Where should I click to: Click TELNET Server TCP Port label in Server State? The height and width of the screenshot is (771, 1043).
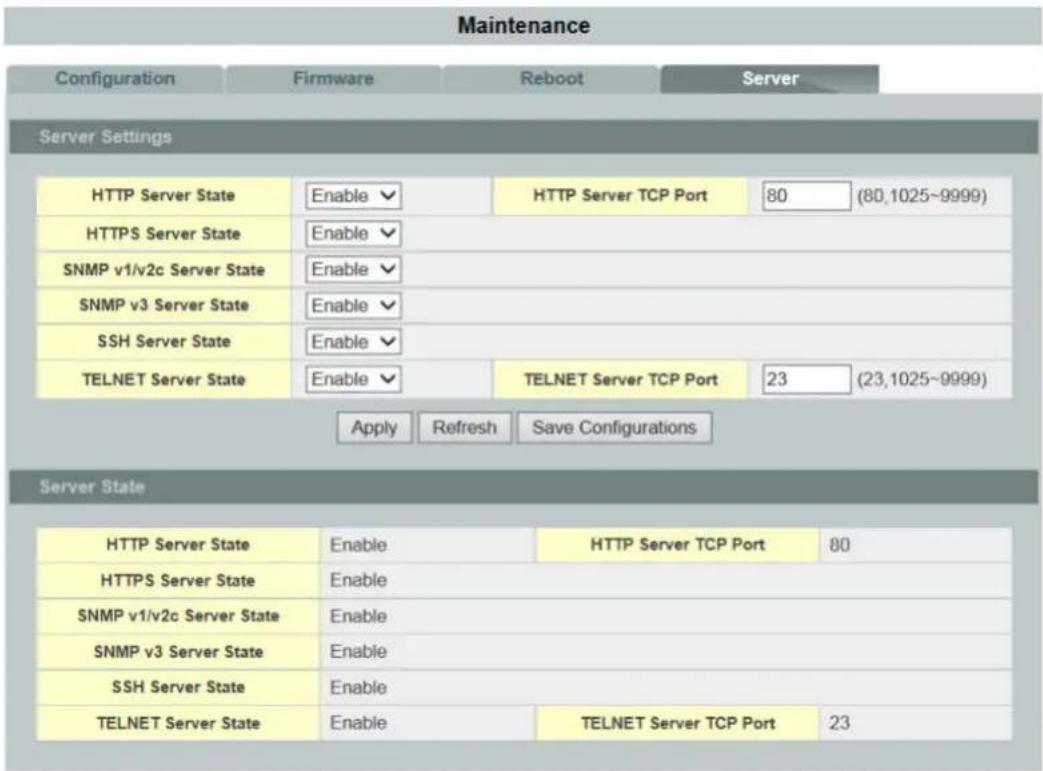(x=677, y=722)
